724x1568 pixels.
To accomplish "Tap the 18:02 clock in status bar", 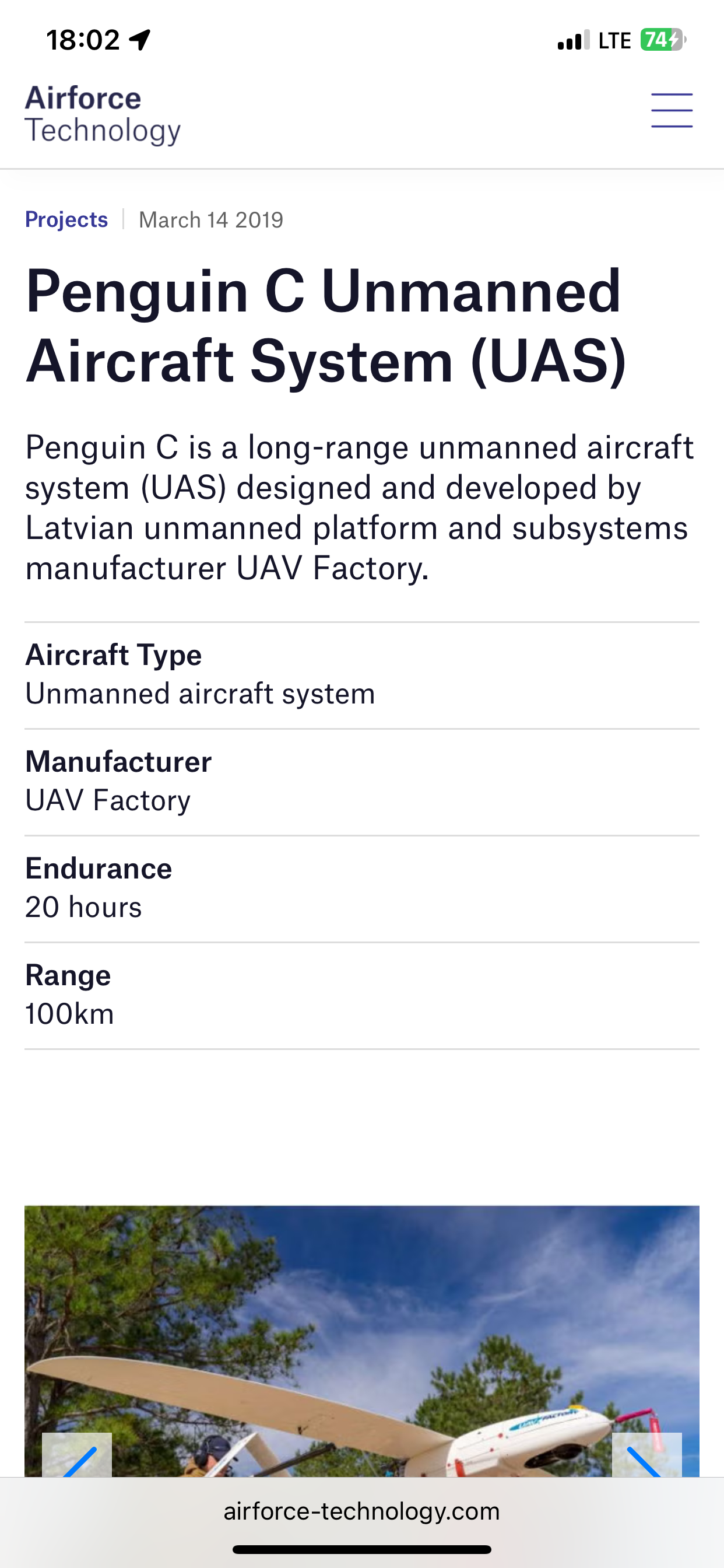I will point(83,40).
